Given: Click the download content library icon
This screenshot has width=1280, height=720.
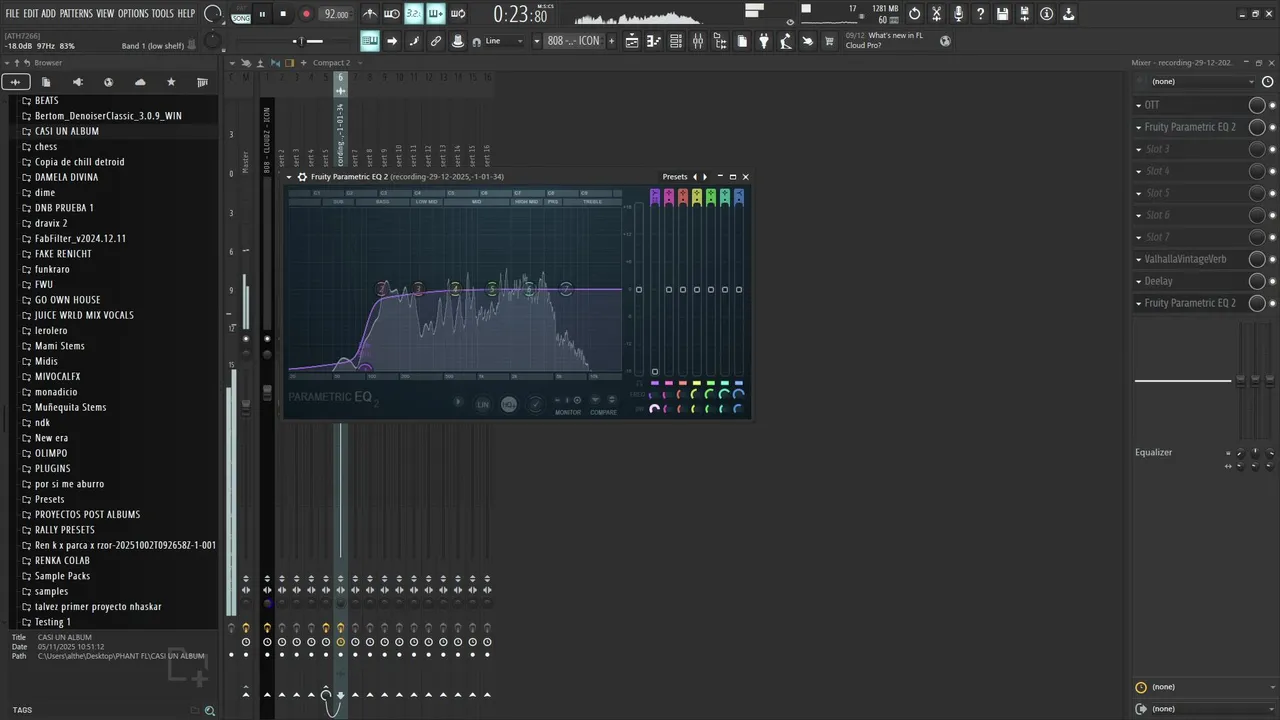Looking at the screenshot, I should 1068,14.
